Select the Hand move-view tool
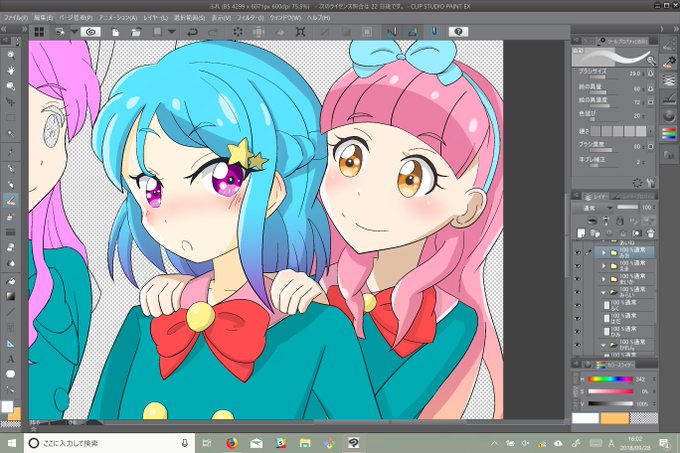Viewport: 680px width, 453px height. [10, 71]
